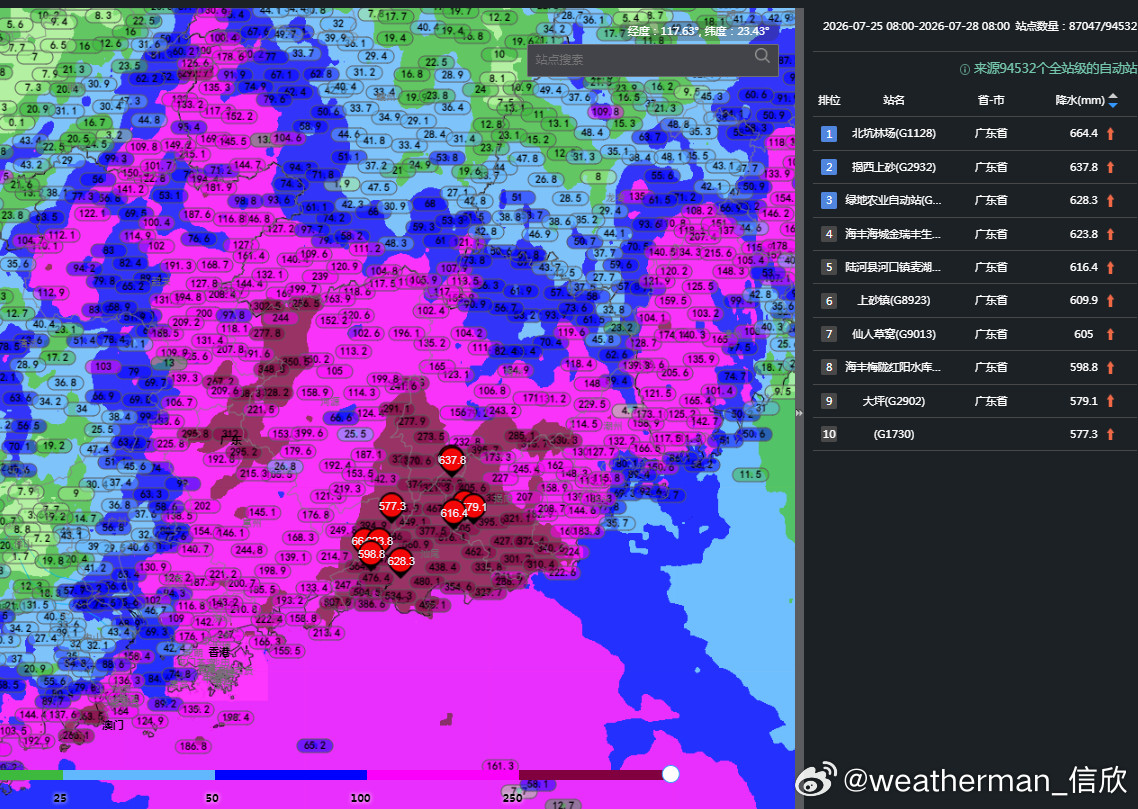Click the 排位 column header
The height and width of the screenshot is (809, 1138).
[829, 100]
